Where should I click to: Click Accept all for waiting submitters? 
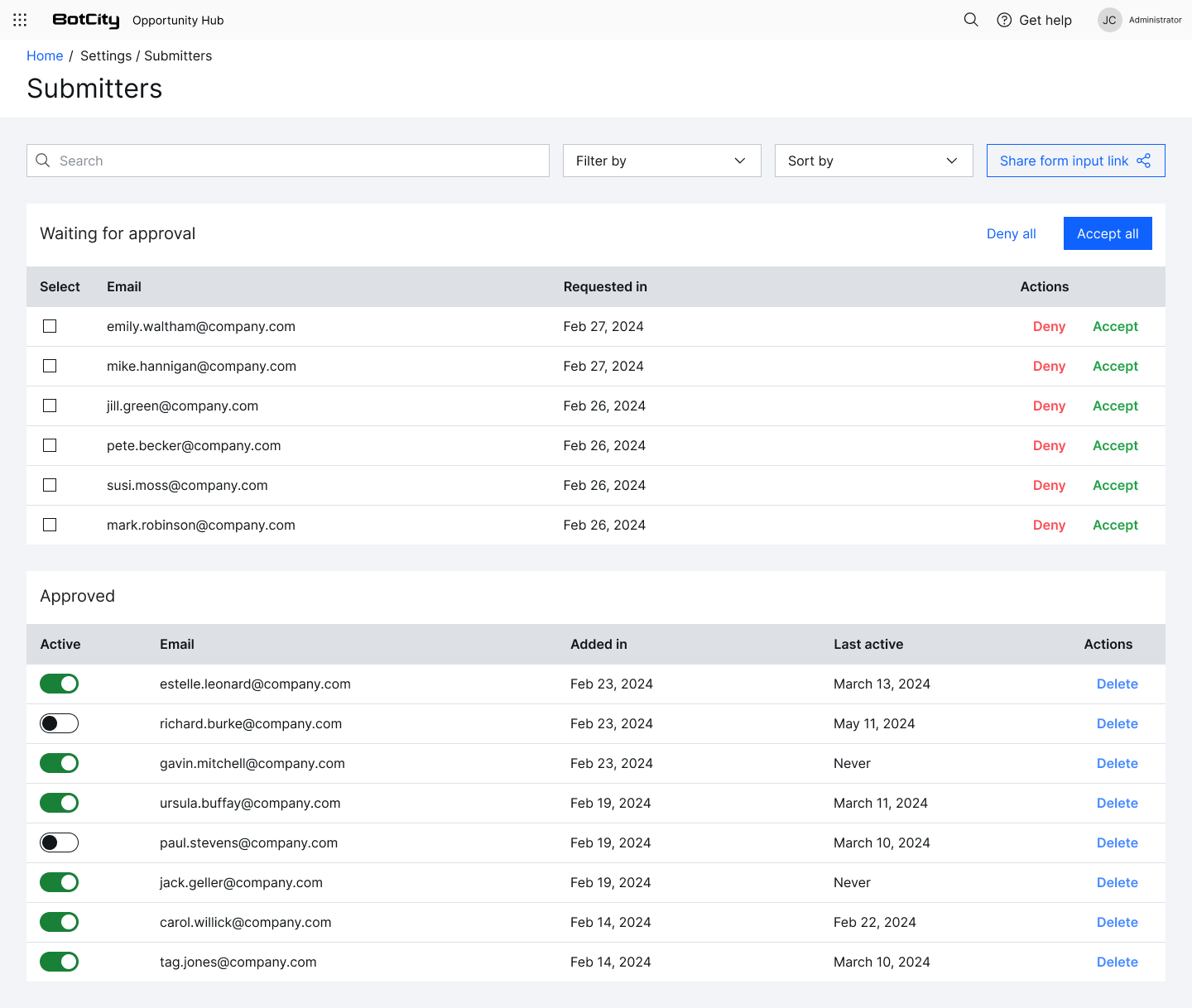tap(1108, 233)
